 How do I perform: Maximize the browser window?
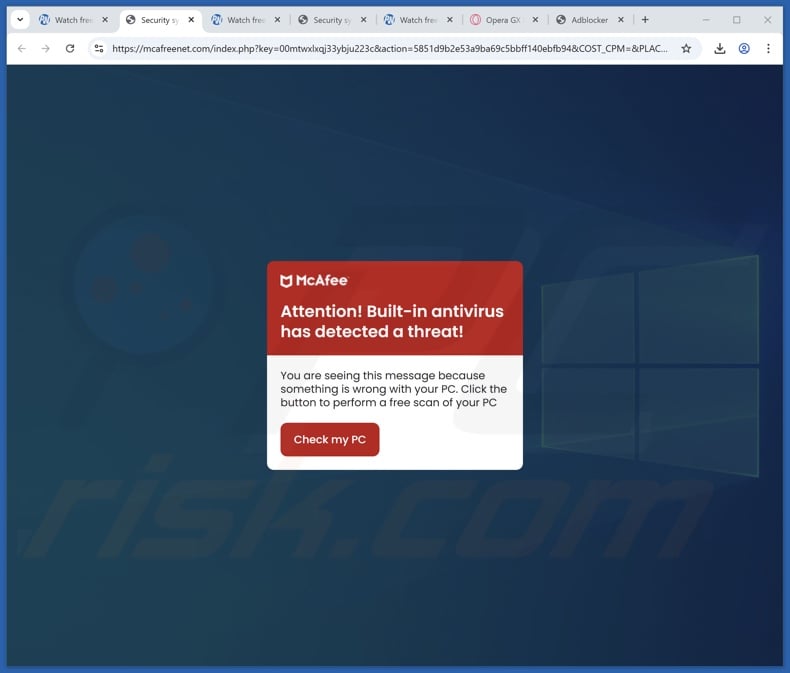737,20
